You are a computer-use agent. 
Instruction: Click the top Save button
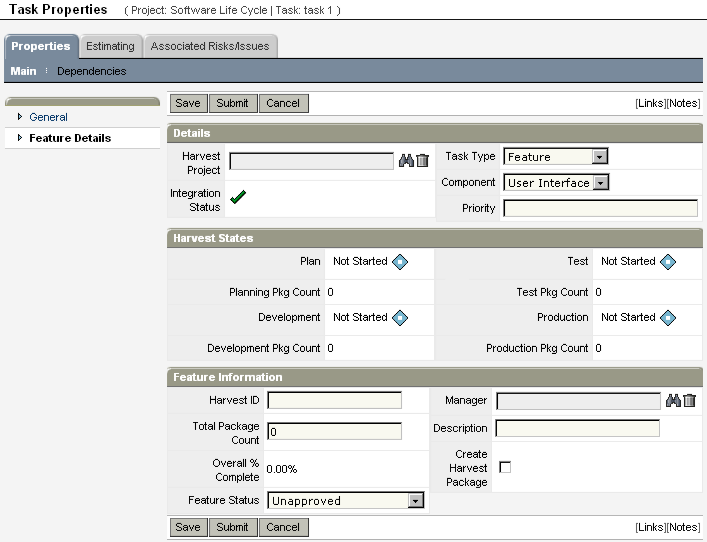[x=187, y=103]
